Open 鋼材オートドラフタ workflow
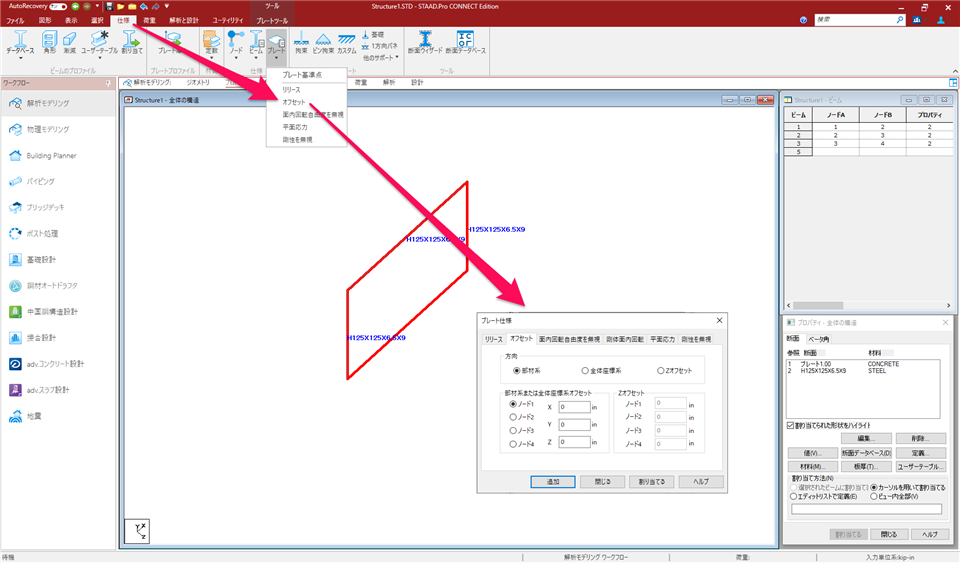The image size is (960, 563). (58, 286)
